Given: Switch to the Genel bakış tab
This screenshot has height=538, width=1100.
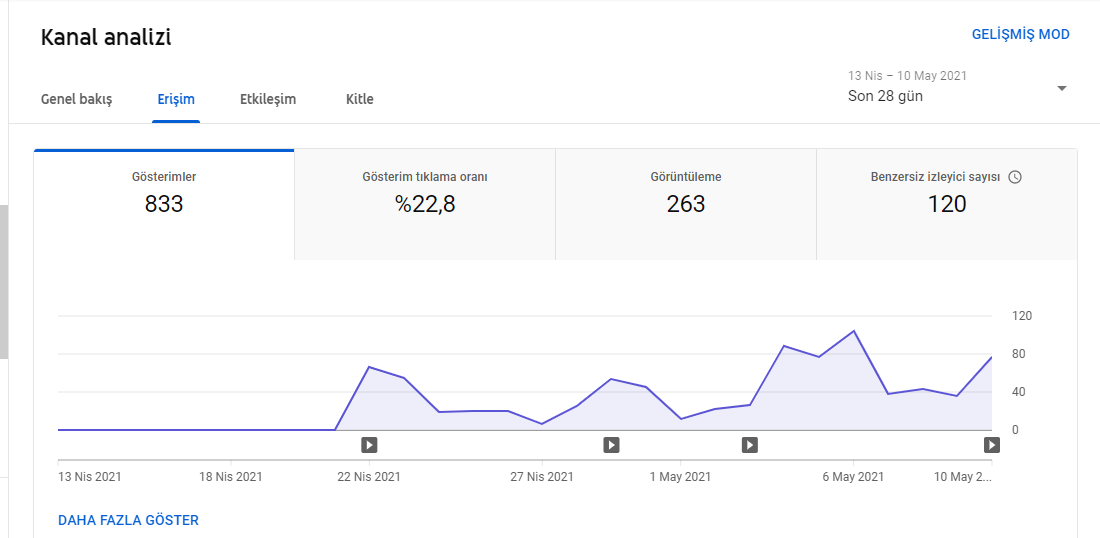Looking at the screenshot, I should tap(76, 99).
